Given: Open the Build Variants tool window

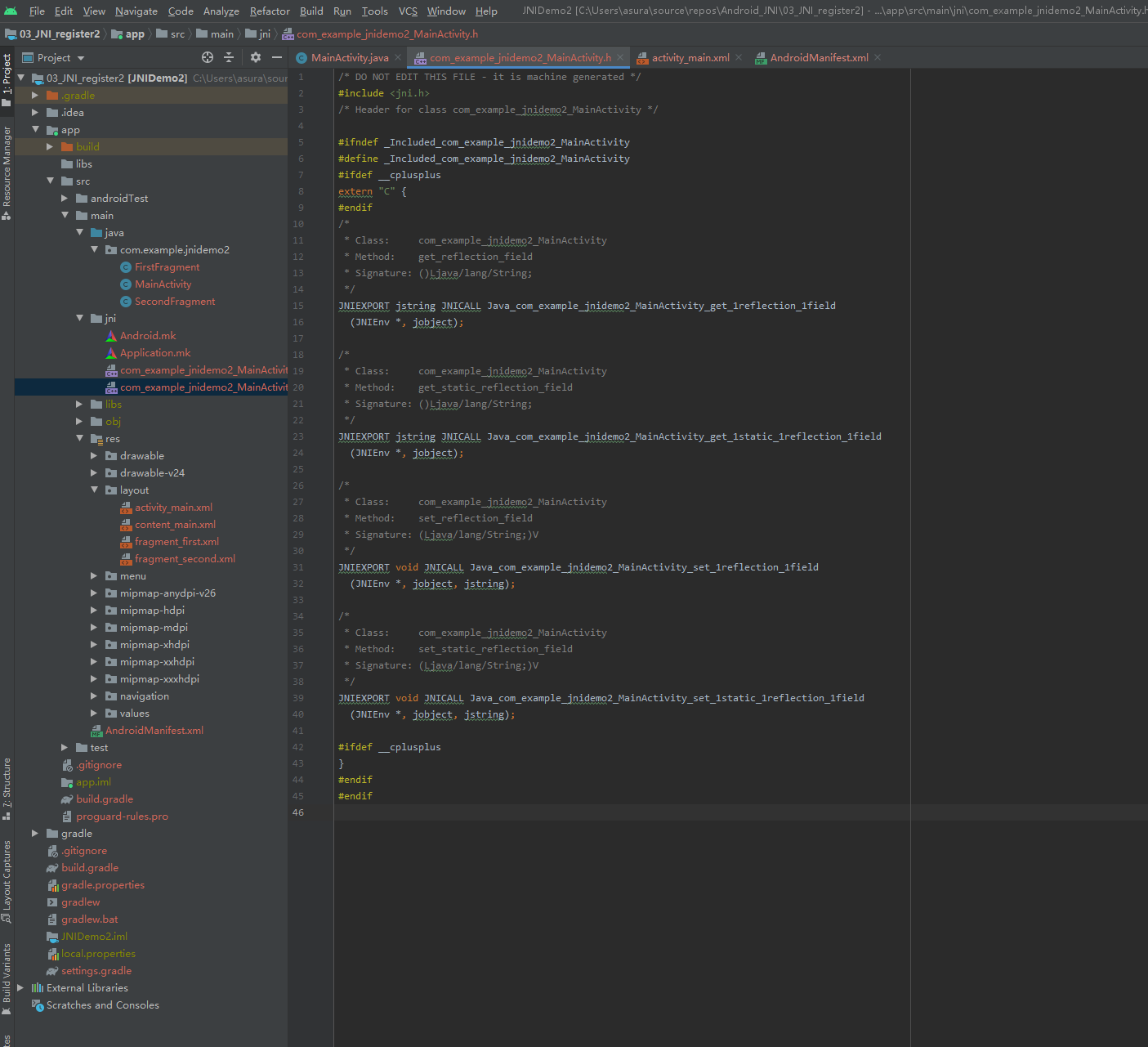Looking at the screenshot, I should 7,974.
